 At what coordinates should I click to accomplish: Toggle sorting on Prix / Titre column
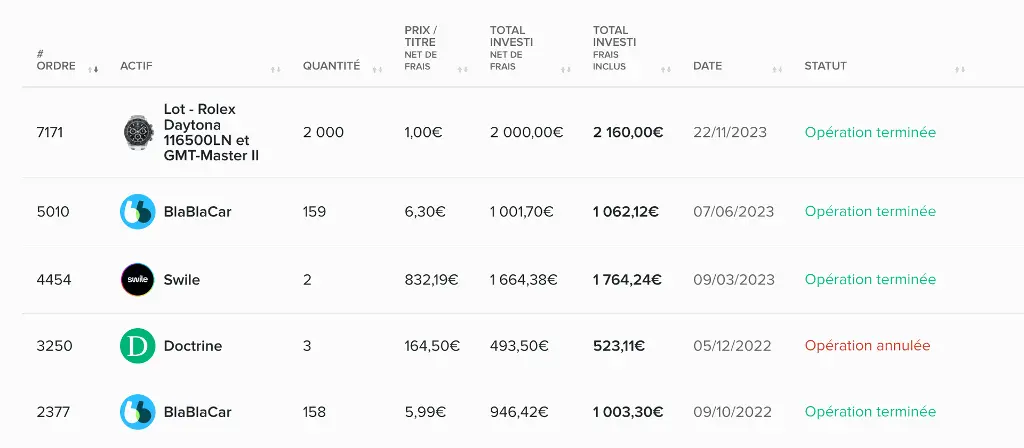point(462,69)
